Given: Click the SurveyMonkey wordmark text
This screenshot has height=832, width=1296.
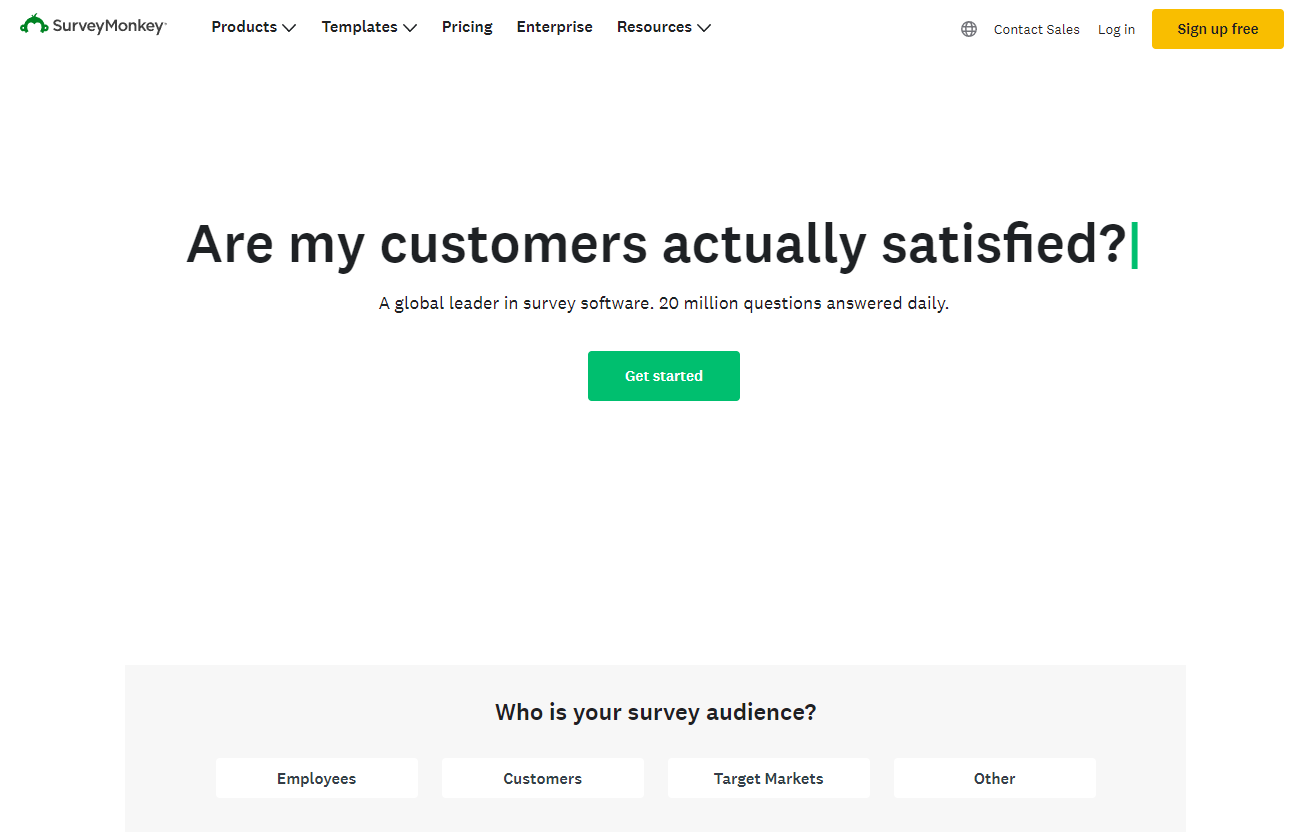Looking at the screenshot, I should 110,26.
